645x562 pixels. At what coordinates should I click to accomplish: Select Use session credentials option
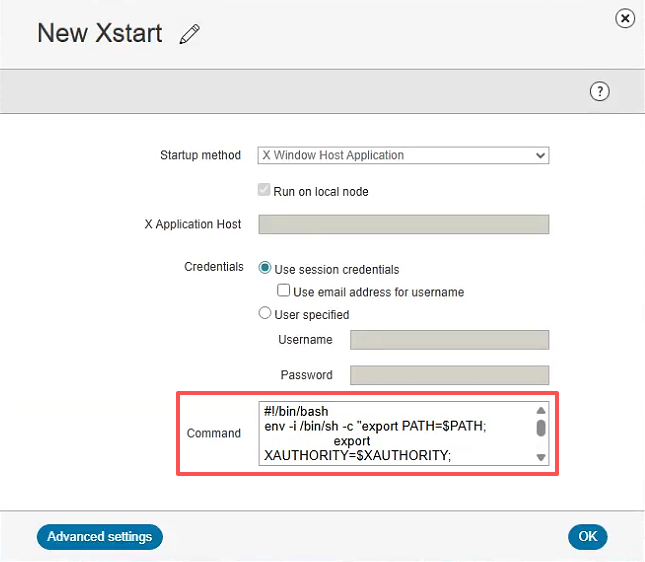265,269
